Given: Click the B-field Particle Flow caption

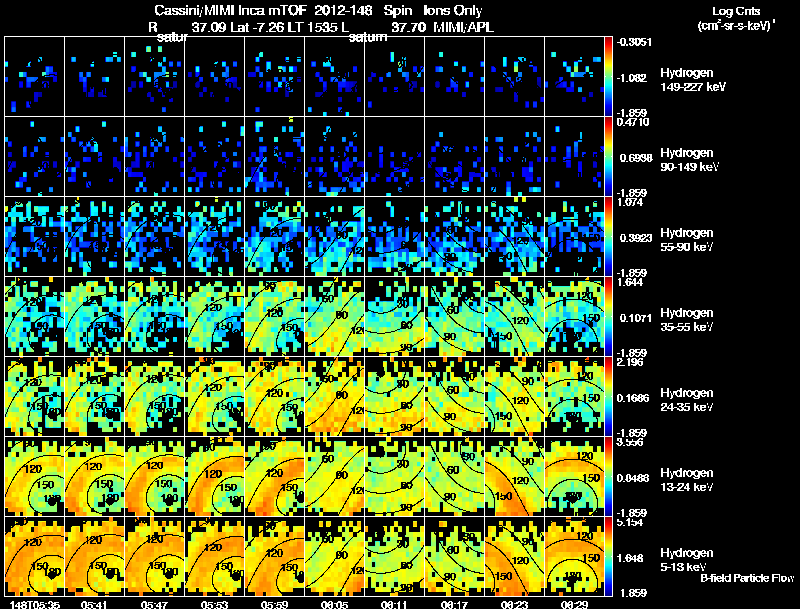Looking at the screenshot, I should point(747,578).
